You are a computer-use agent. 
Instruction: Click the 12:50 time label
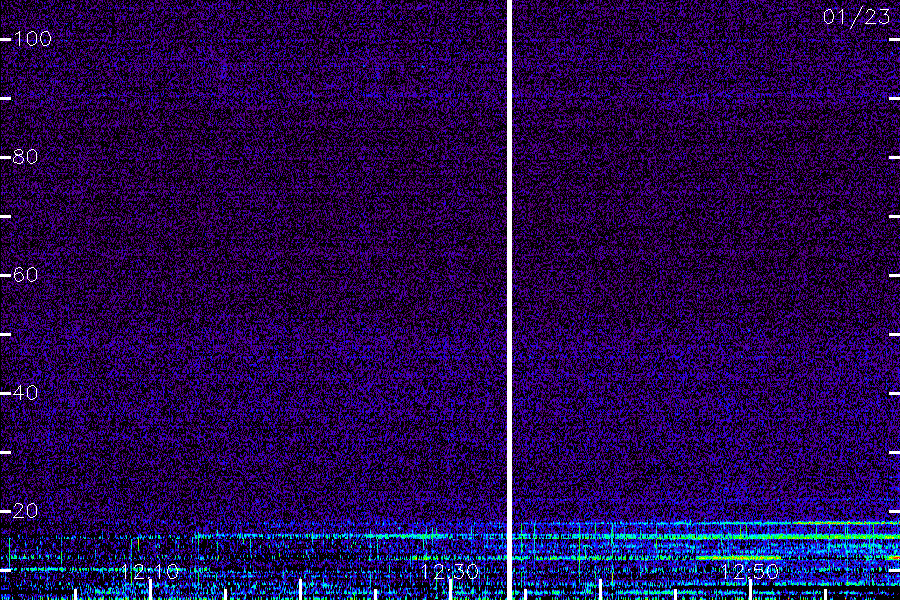(x=749, y=571)
